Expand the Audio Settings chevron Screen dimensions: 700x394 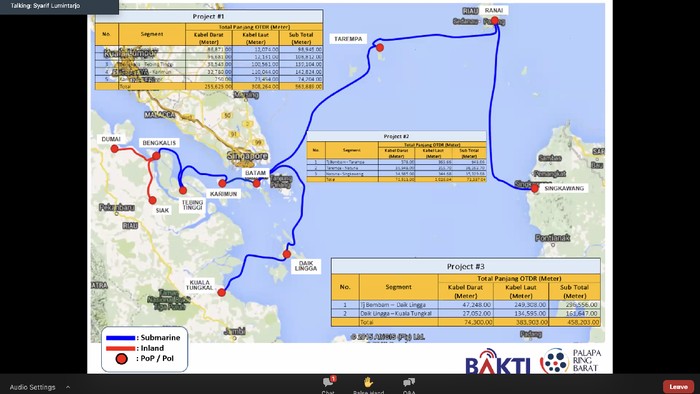point(68,387)
